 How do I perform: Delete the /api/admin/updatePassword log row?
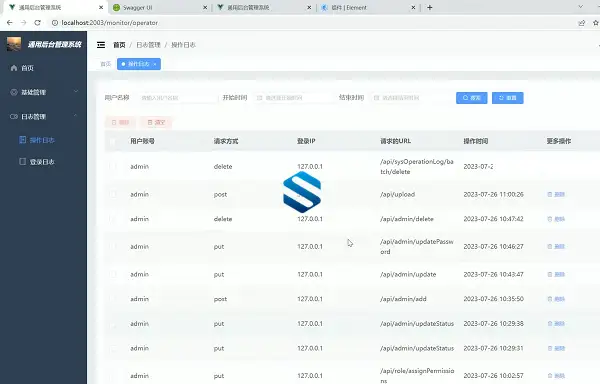point(556,247)
